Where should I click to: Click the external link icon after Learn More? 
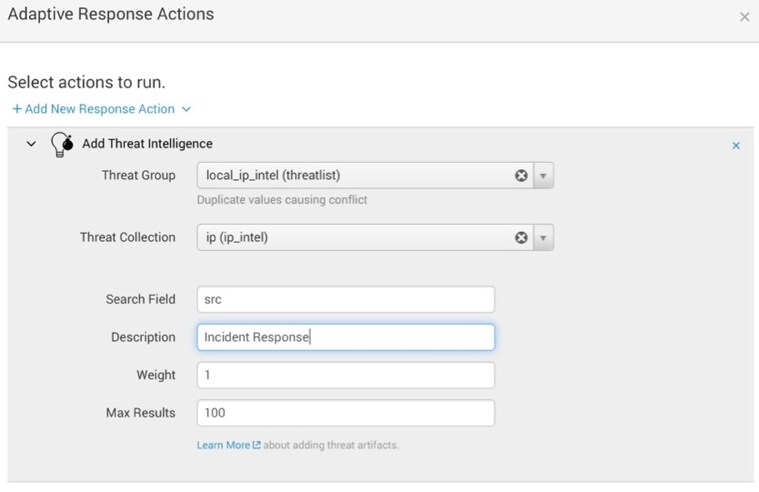pyautogui.click(x=257, y=445)
